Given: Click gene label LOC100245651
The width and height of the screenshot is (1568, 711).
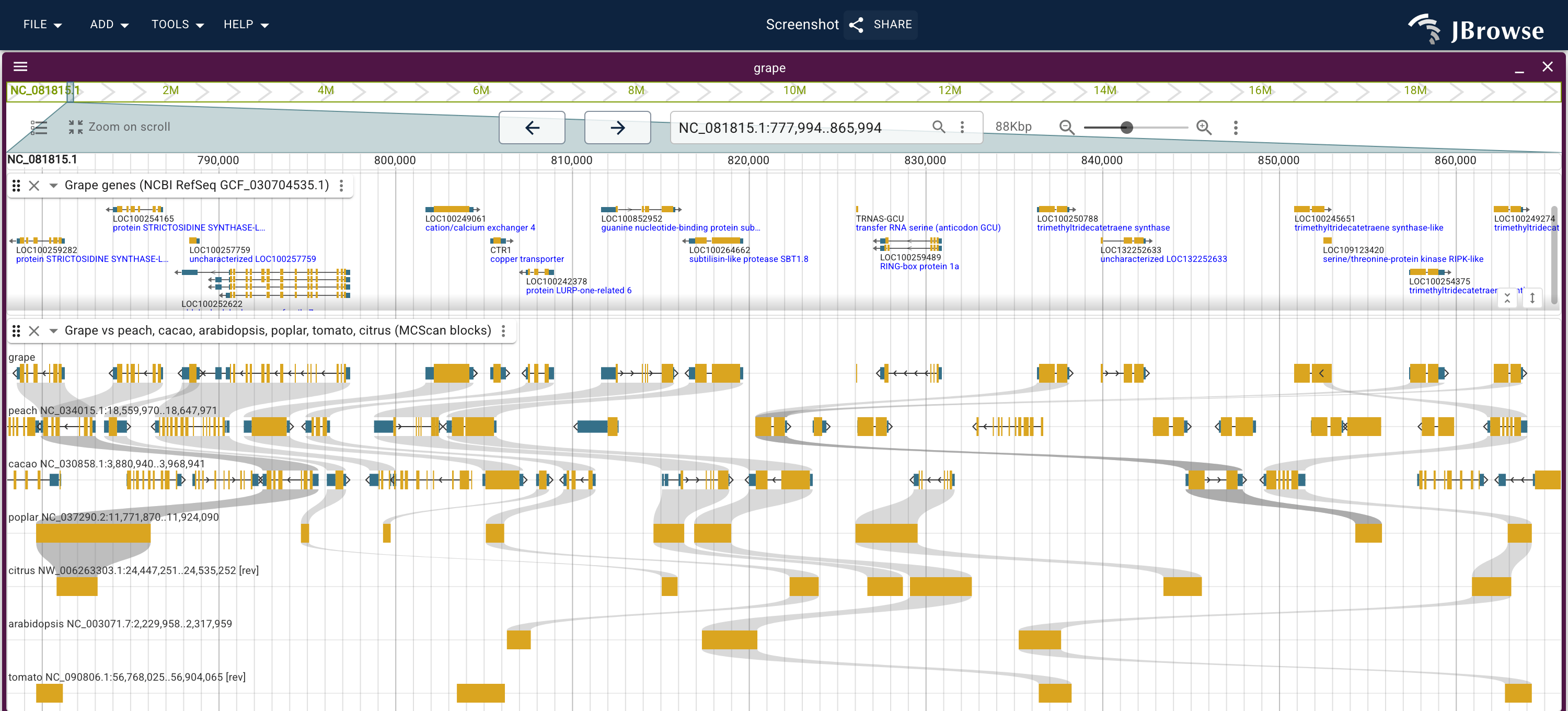Looking at the screenshot, I should 1324,219.
